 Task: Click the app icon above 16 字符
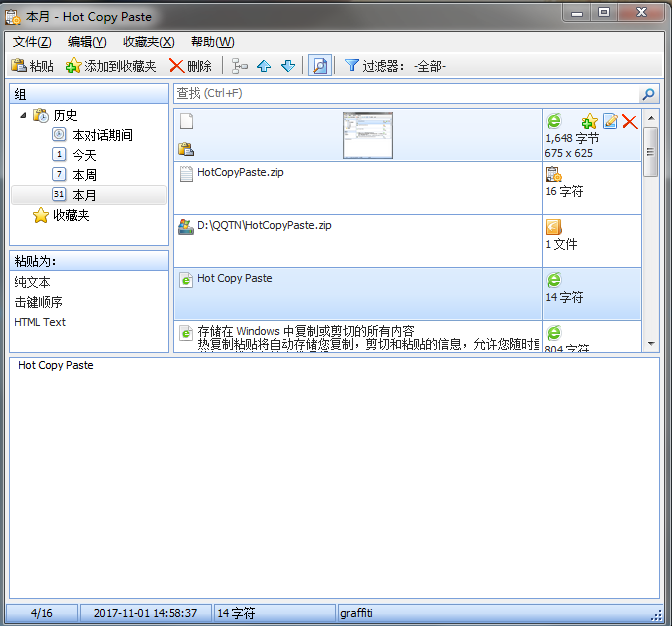tap(553, 174)
